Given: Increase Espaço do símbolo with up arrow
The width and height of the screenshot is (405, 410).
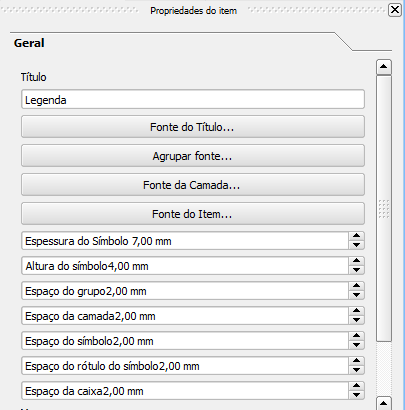Looking at the screenshot, I should click(x=356, y=336).
